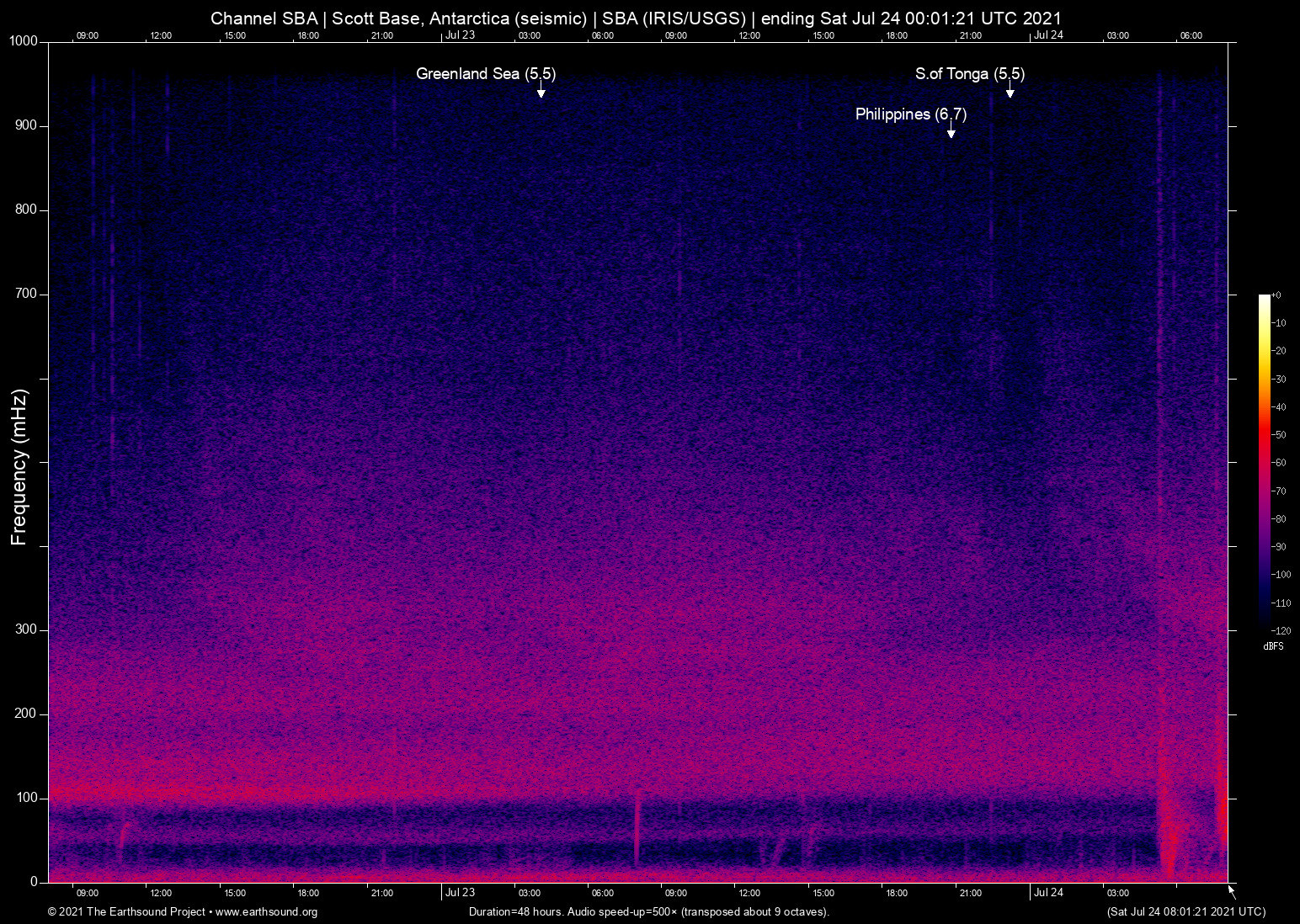Click the arrow marker below S.of Tonga label

1010,91
